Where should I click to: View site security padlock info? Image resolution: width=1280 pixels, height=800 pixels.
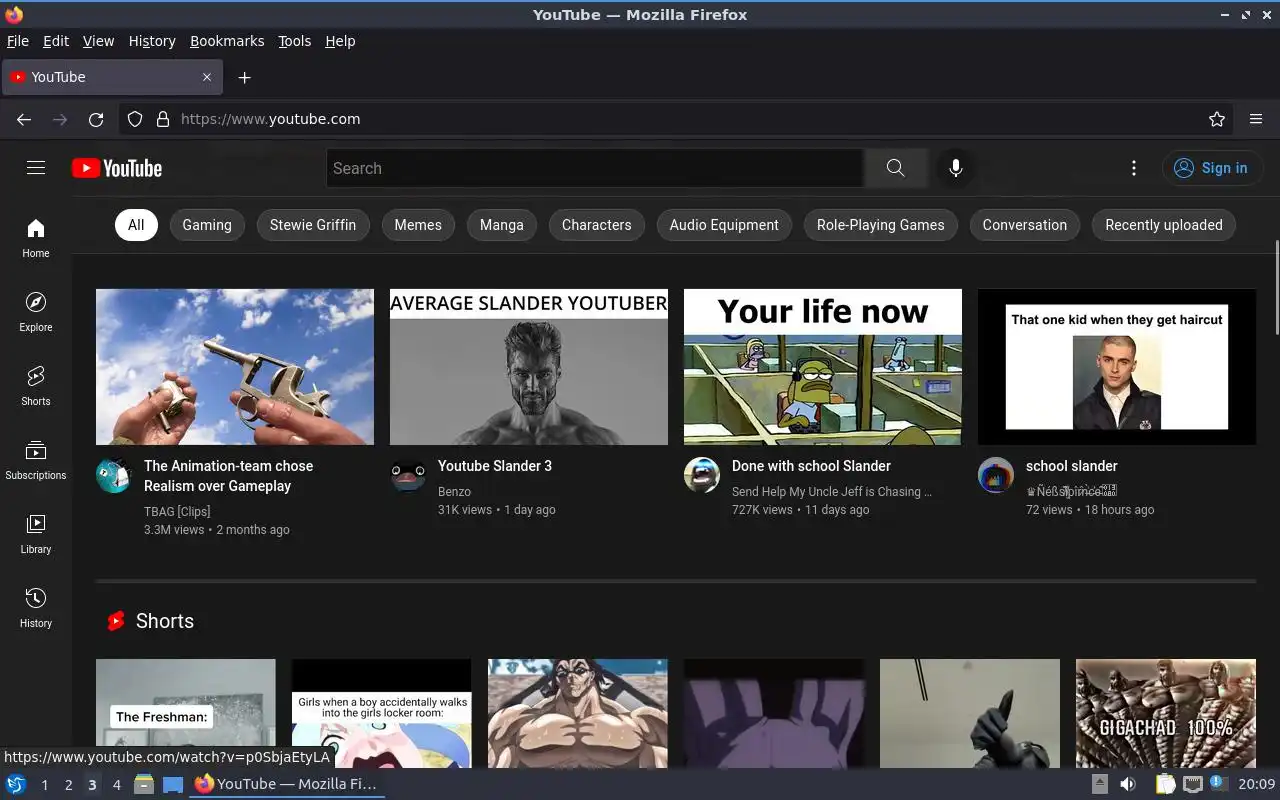pos(163,119)
